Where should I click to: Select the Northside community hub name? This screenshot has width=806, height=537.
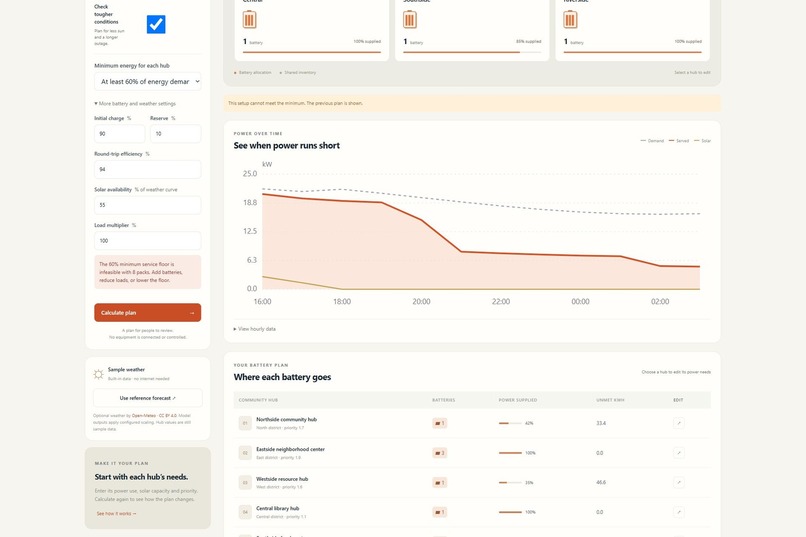pos(286,419)
